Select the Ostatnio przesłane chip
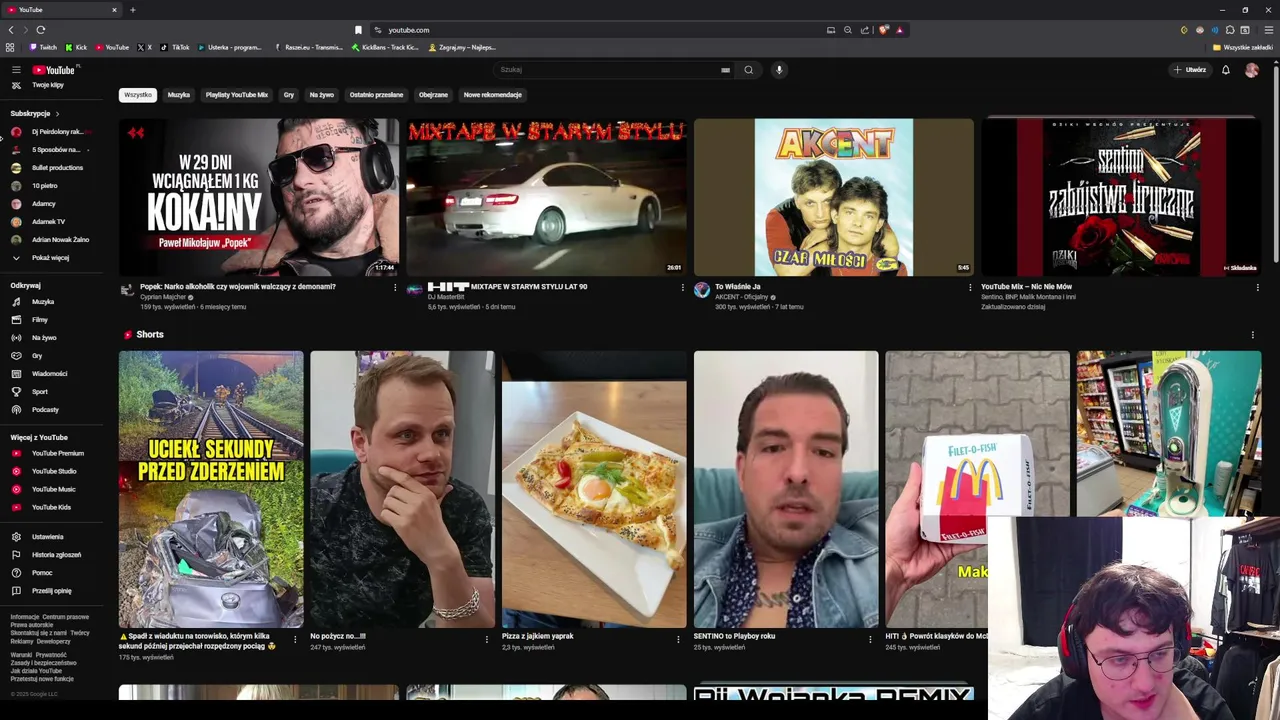This screenshot has height=720, width=1280. click(x=376, y=95)
